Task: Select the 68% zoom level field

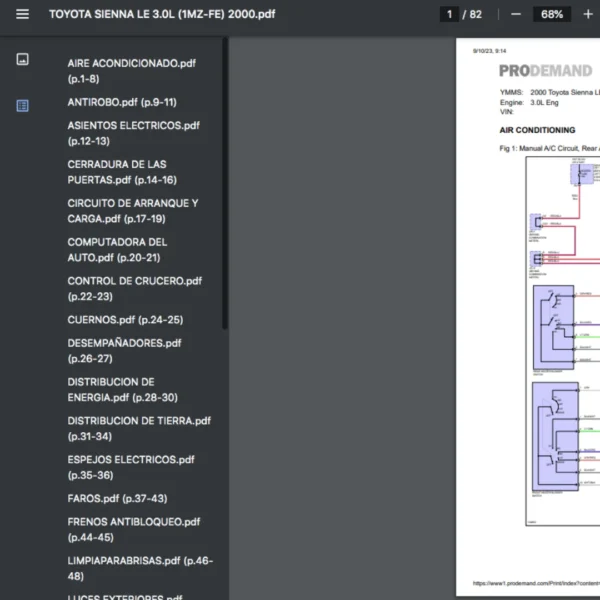Action: tap(551, 15)
